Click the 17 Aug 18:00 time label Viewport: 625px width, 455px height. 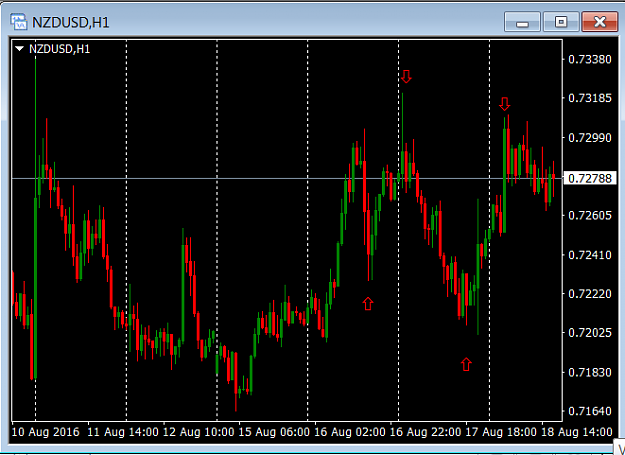[501, 432]
